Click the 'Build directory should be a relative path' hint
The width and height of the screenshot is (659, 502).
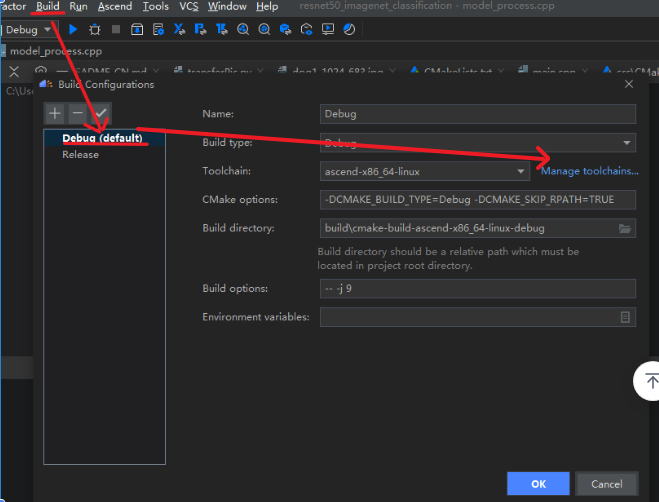coord(448,259)
